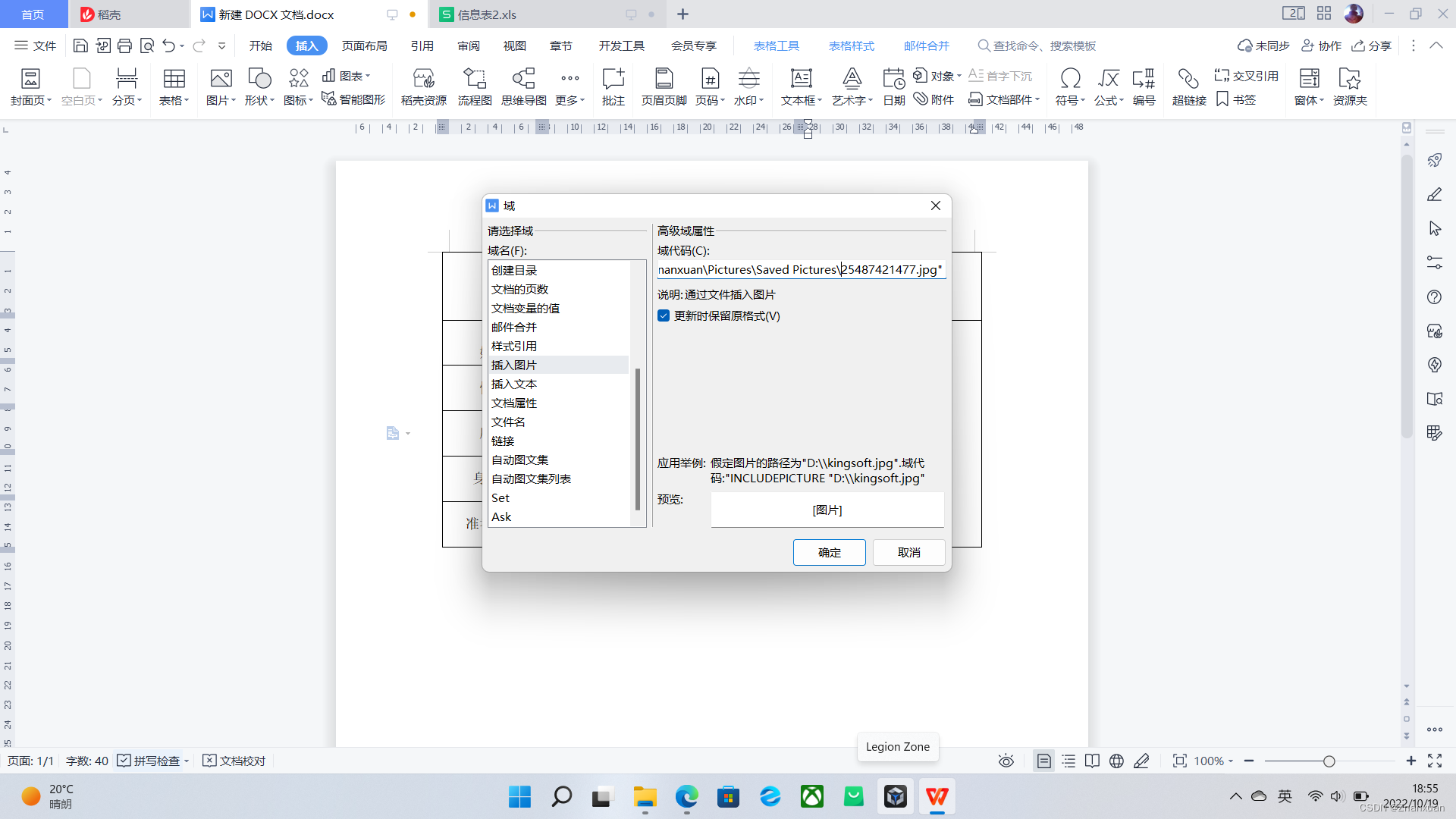
Task: Switch to the Page Layout (页面布局) tab
Action: click(x=364, y=45)
